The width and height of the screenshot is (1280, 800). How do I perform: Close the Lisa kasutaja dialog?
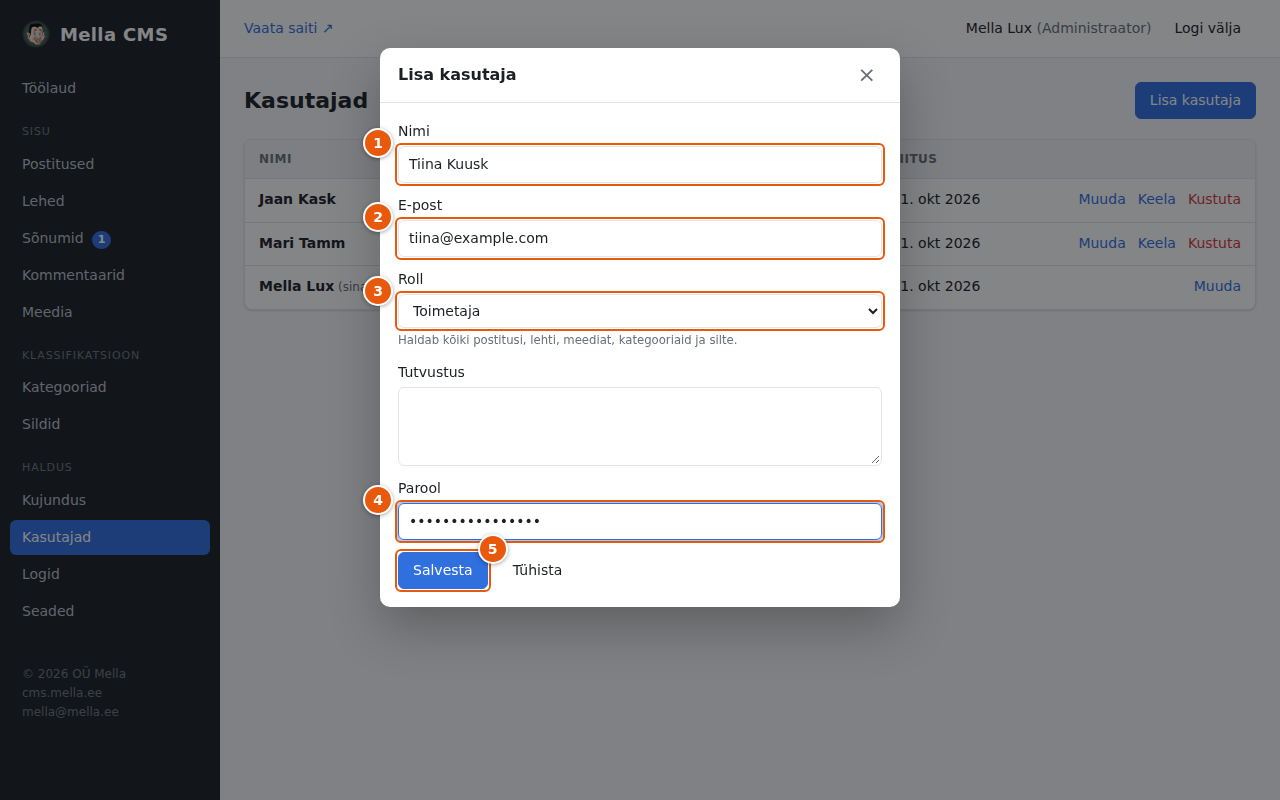866,75
